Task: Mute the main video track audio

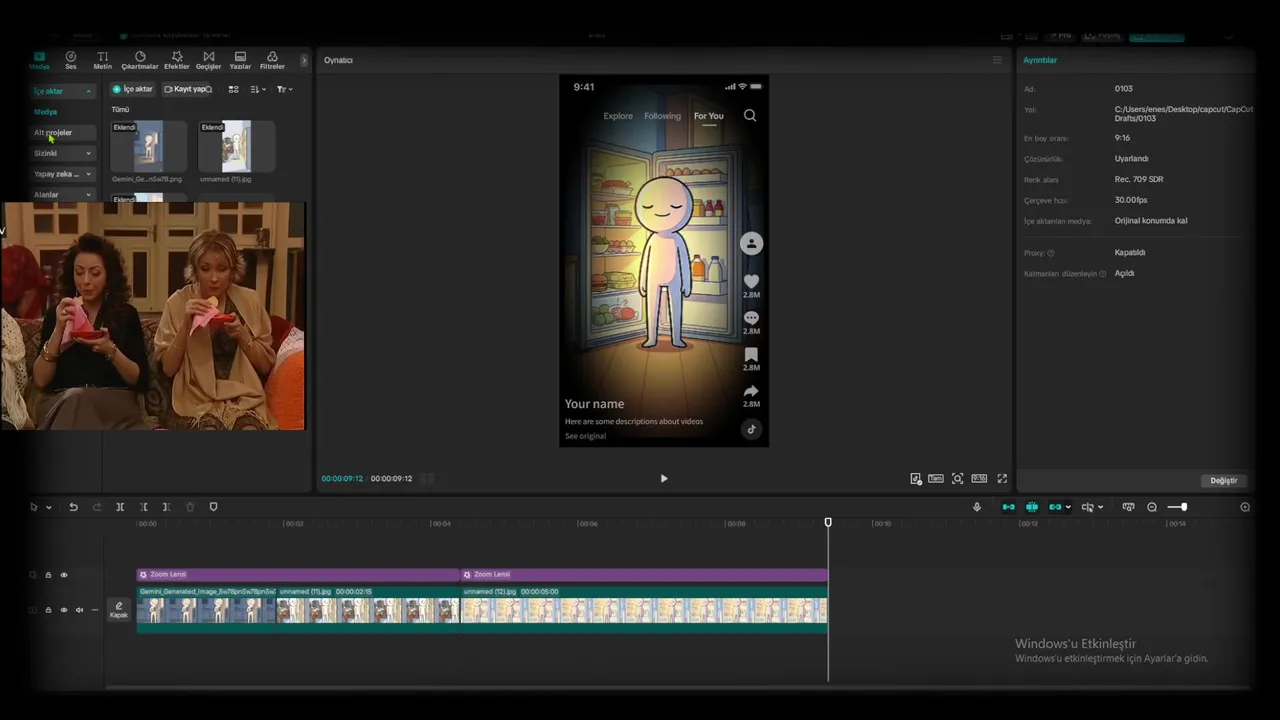Action: coord(79,610)
